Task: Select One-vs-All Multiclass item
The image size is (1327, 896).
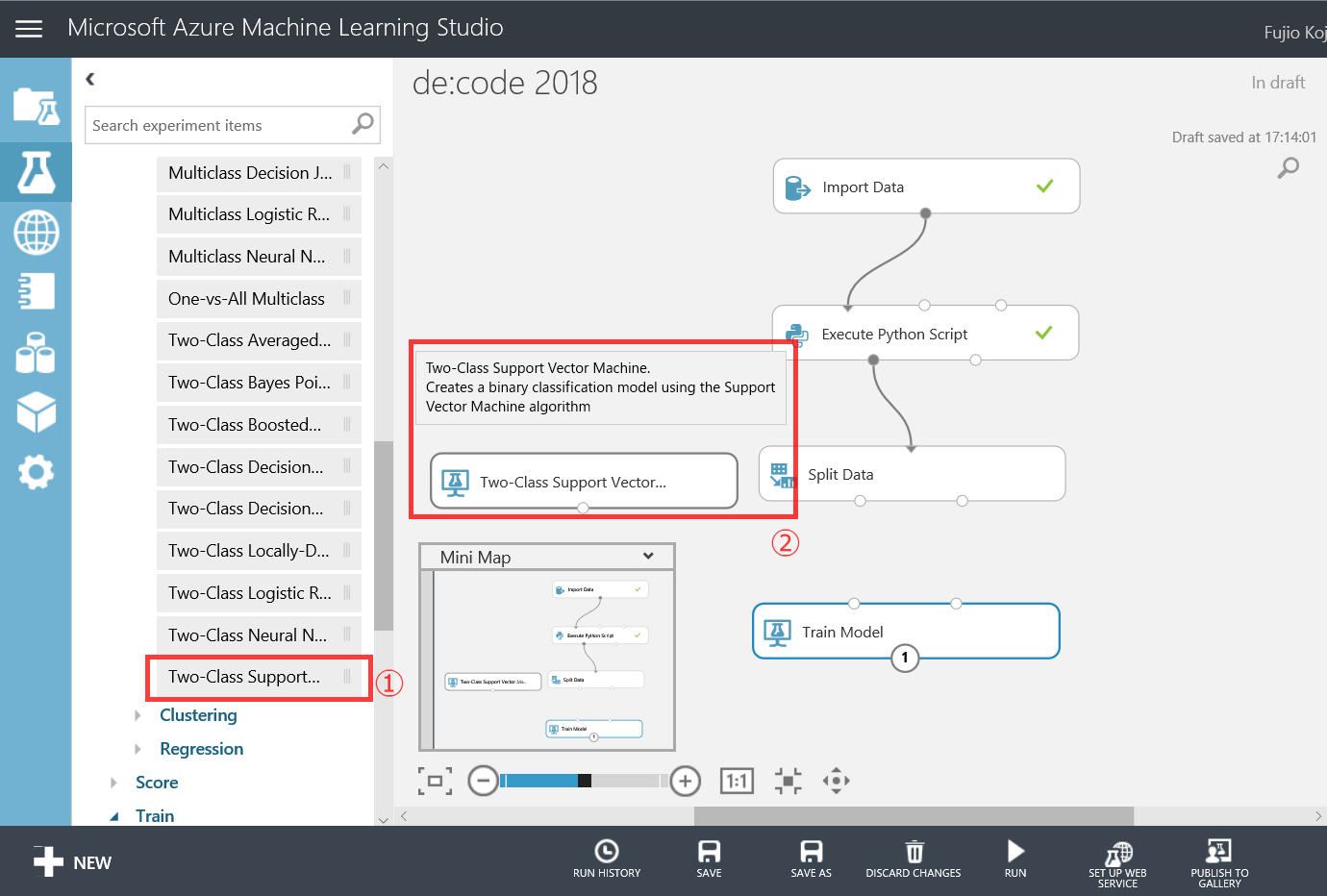Action: click(x=259, y=299)
